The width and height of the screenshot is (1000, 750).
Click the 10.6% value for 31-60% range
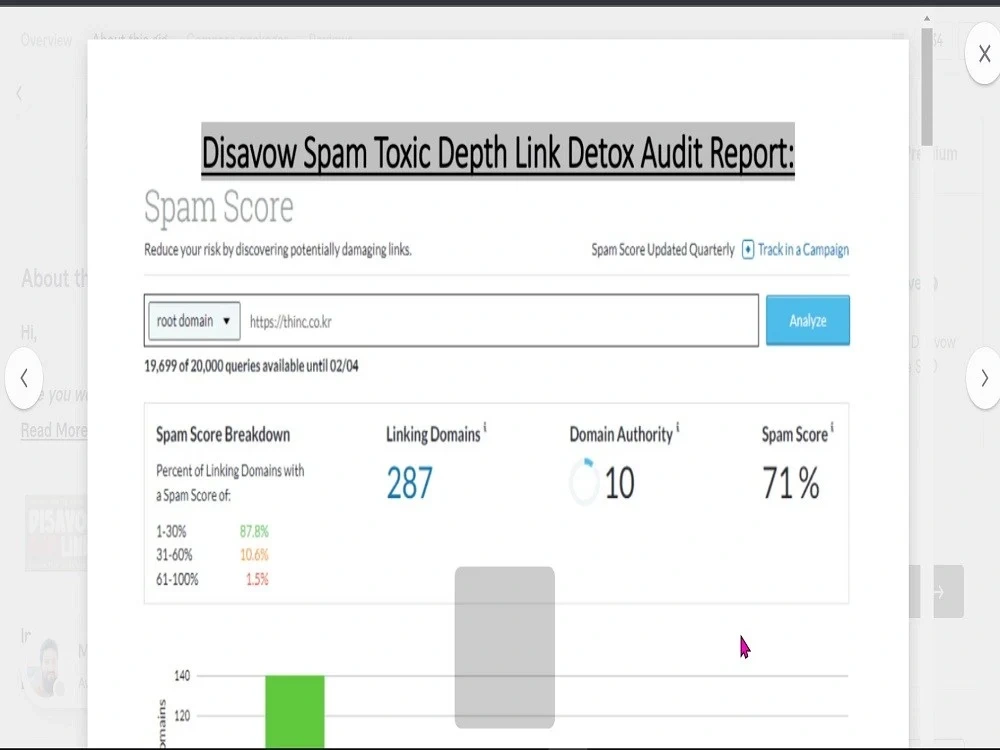coord(254,555)
